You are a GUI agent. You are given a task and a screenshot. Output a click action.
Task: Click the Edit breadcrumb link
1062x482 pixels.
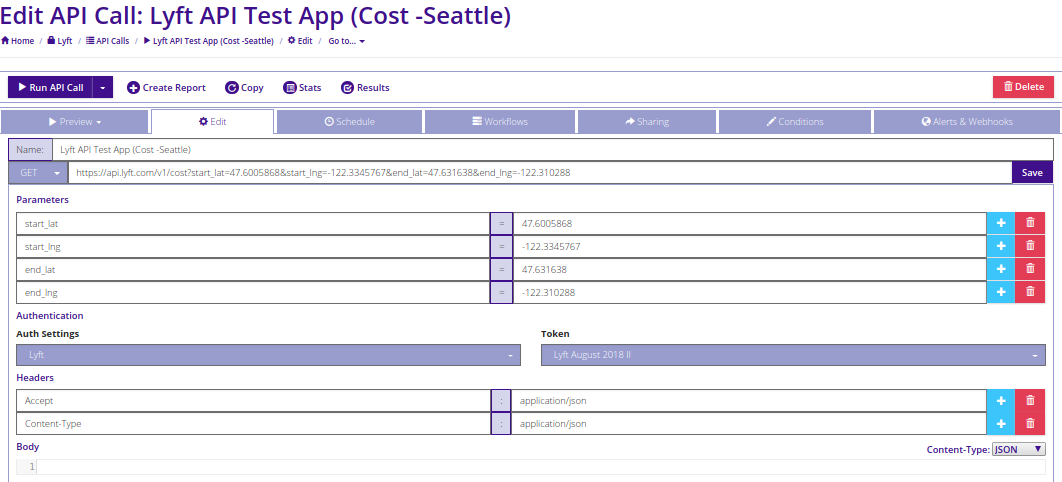pyautogui.click(x=300, y=41)
